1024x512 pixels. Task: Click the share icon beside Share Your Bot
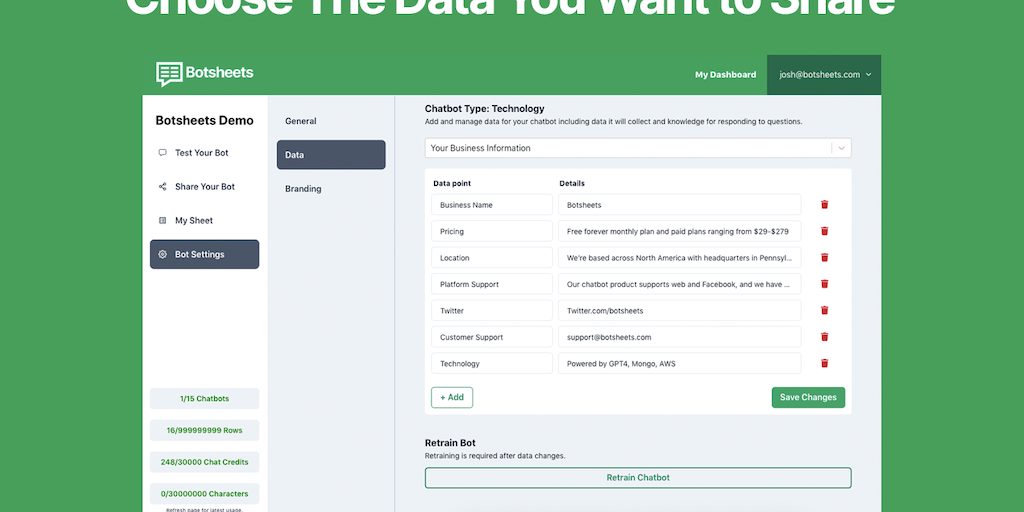tap(163, 187)
